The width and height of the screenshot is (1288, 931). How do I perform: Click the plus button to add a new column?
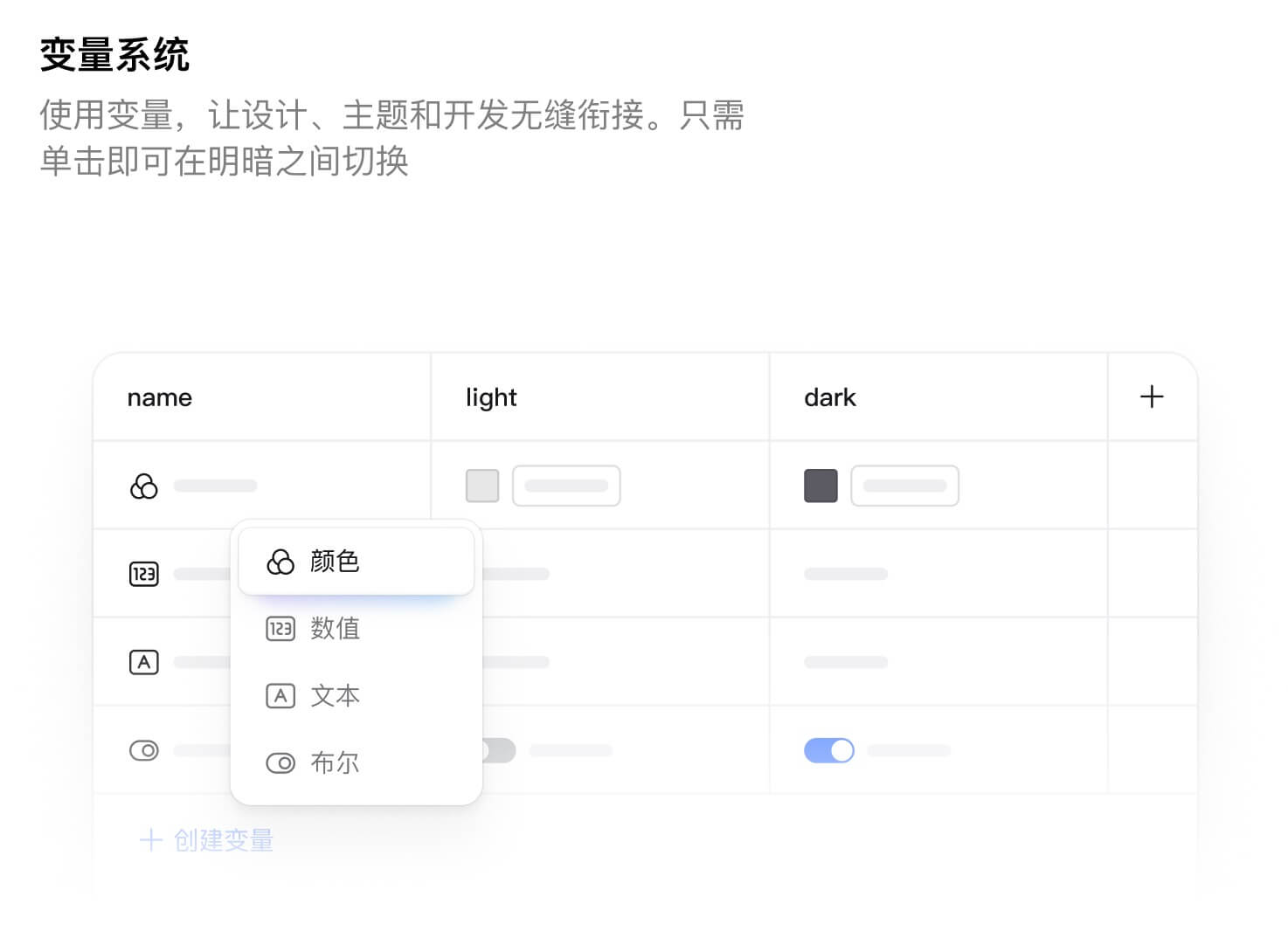coord(1153,397)
